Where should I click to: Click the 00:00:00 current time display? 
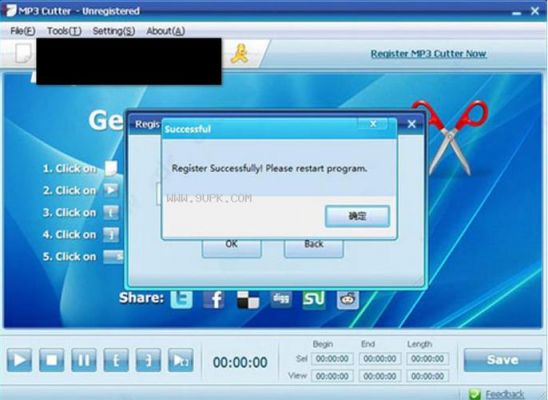[x=240, y=362]
